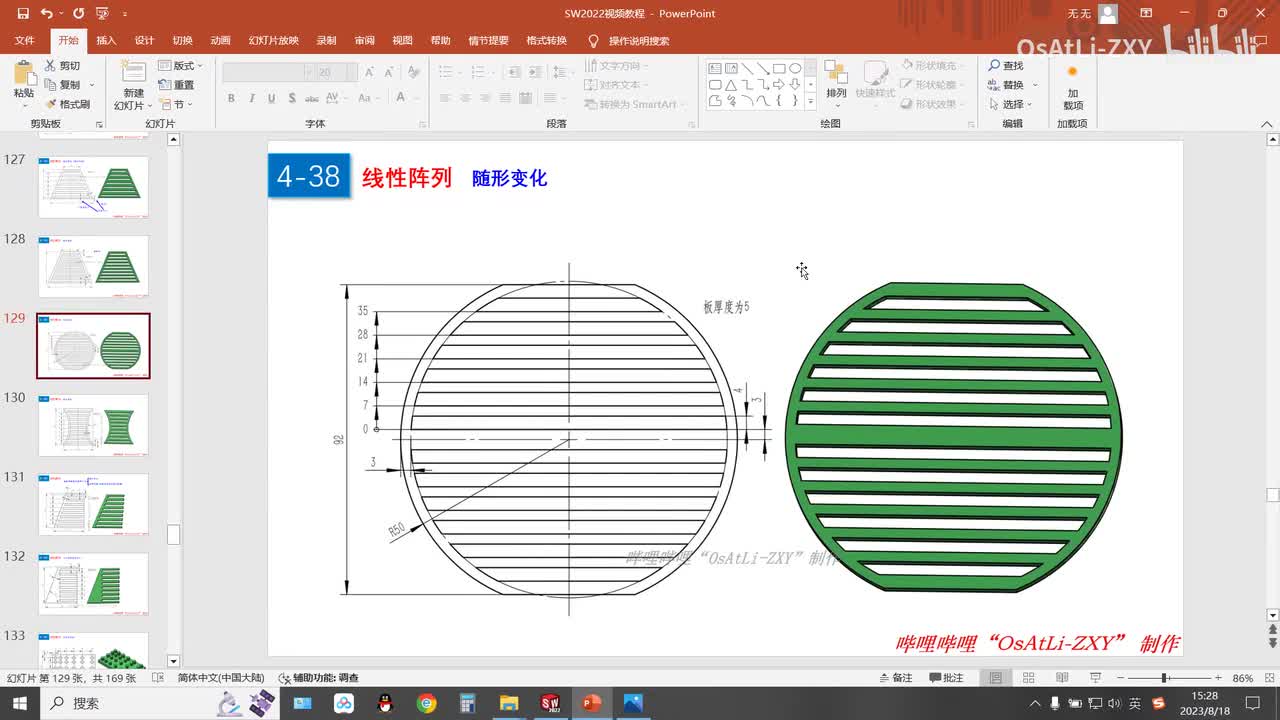Select the triangle shape in shapes gallery
1280x720 pixels.
(731, 85)
